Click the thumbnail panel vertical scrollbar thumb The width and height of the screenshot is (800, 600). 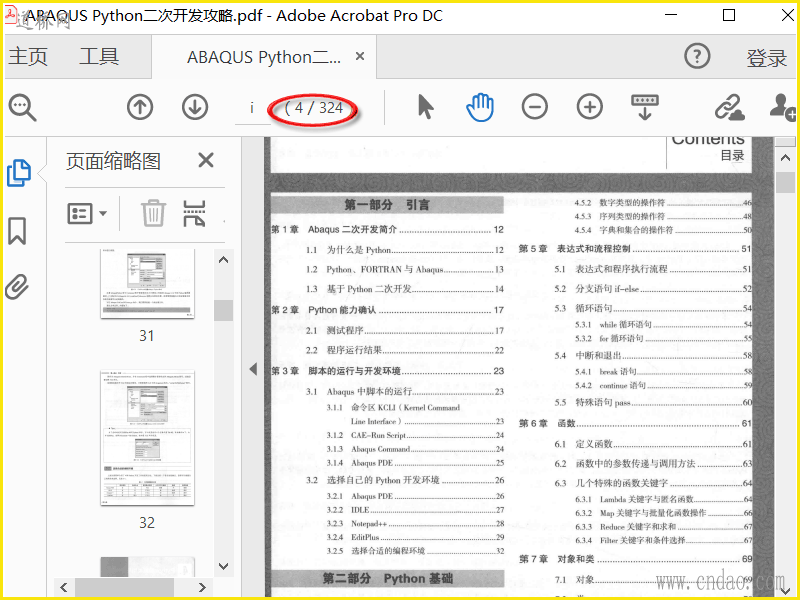point(223,310)
